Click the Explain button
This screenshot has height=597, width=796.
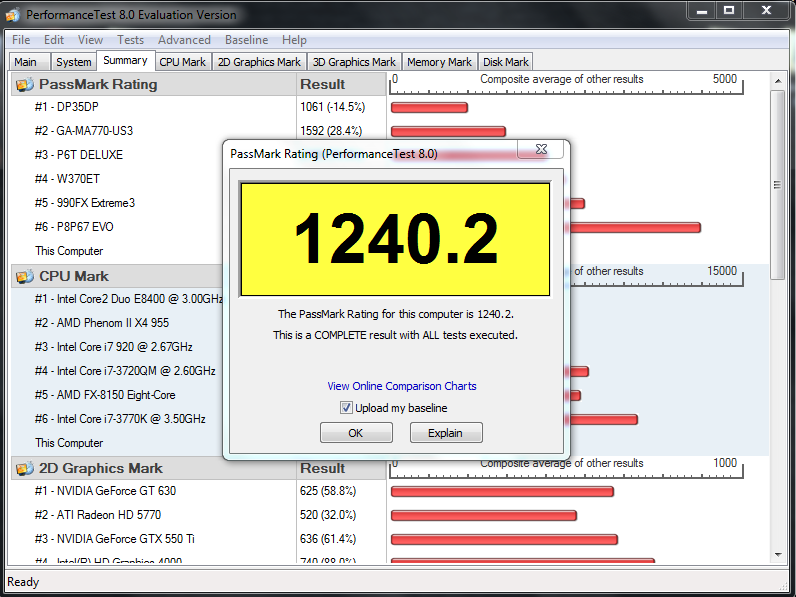[x=446, y=433]
